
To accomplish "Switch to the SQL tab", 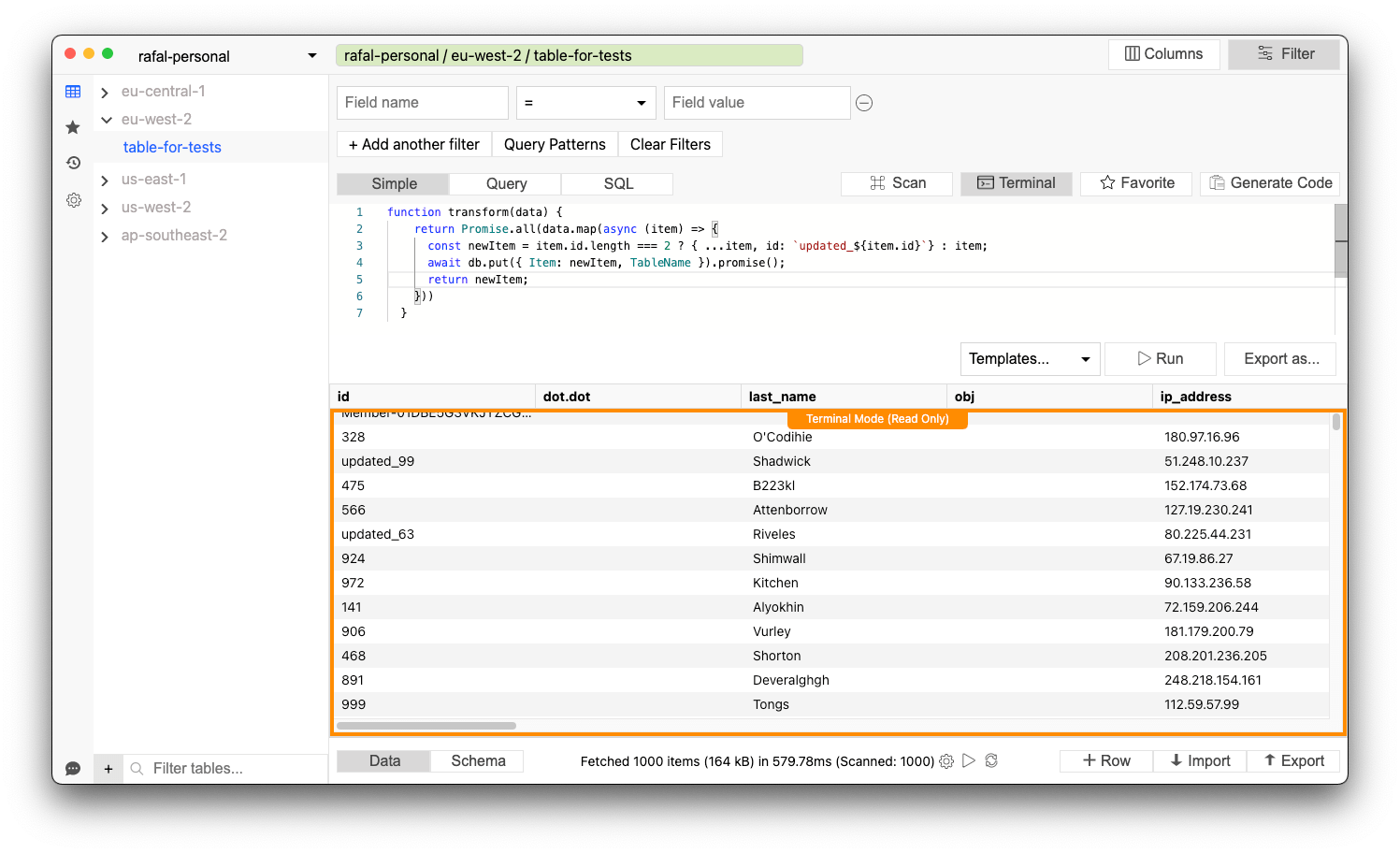I will coord(618,184).
